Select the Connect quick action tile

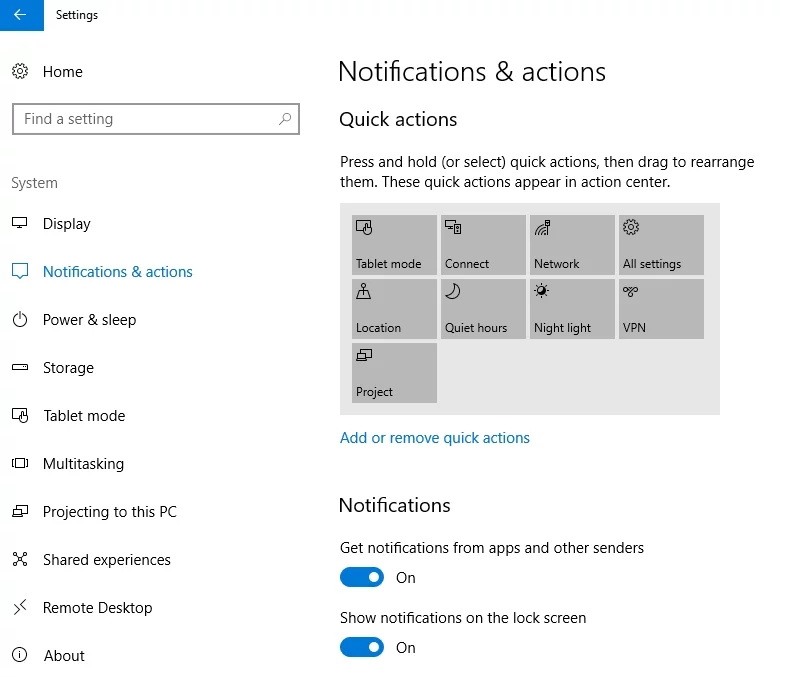tap(483, 245)
